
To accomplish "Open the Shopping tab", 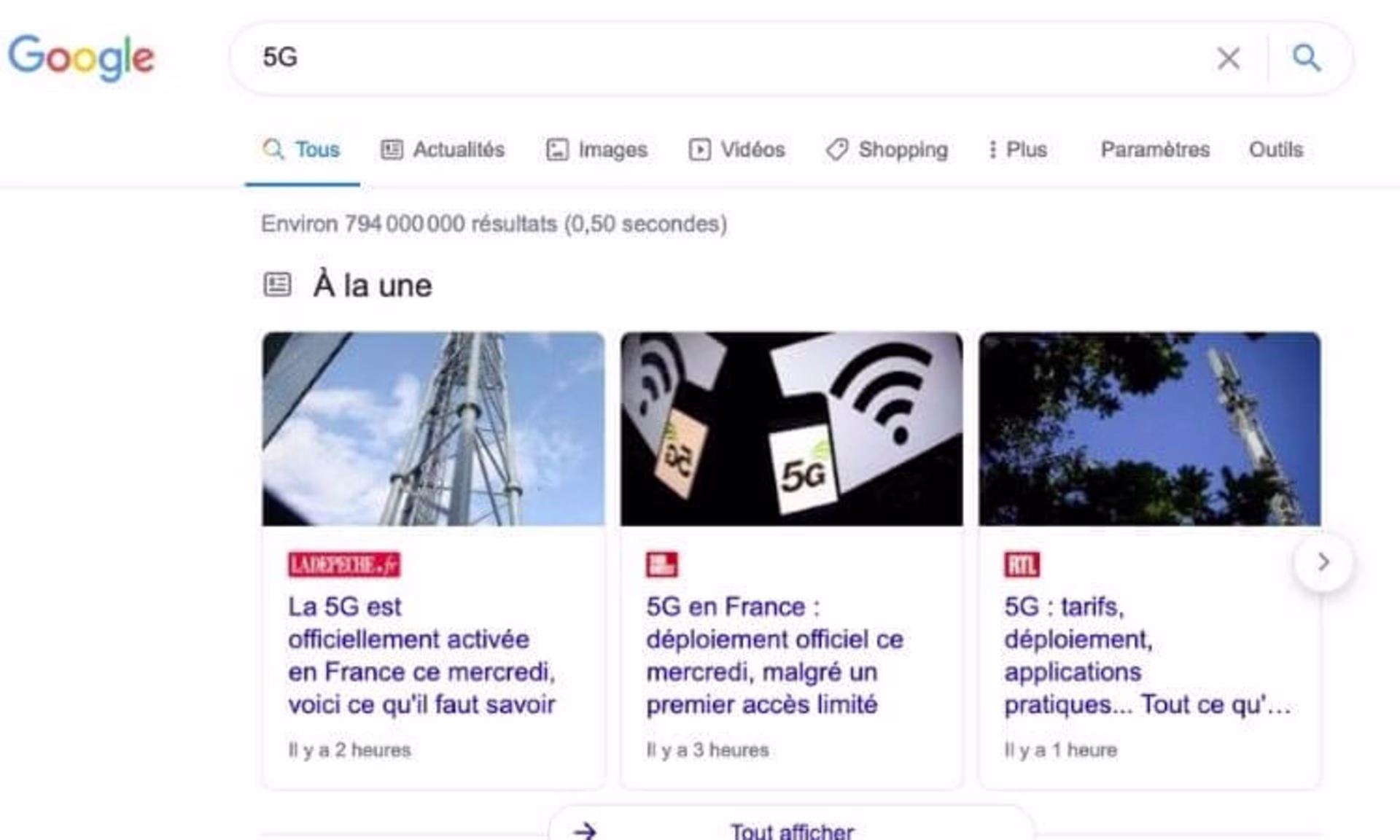I will coord(887,149).
